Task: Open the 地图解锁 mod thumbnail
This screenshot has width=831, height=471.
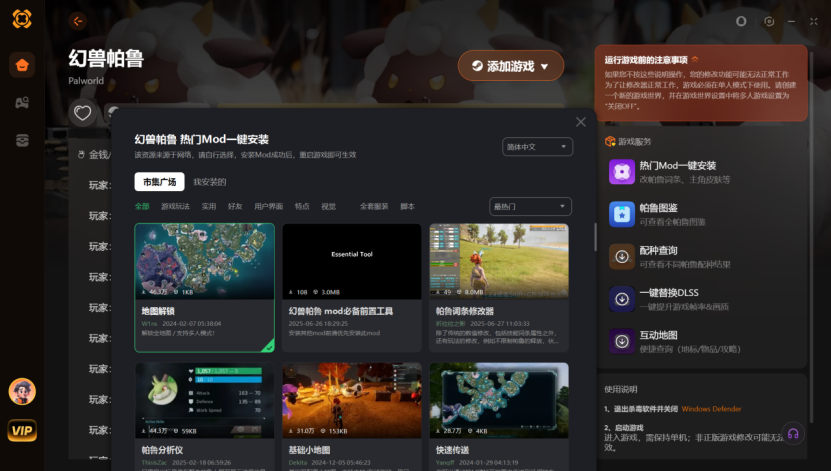Action: (205, 261)
